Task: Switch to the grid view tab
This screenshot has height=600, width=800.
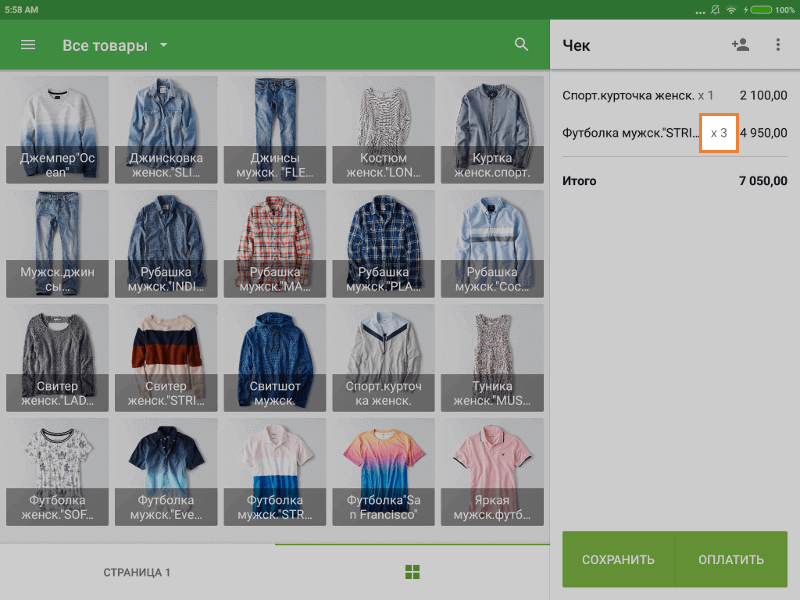Action: tap(412, 572)
